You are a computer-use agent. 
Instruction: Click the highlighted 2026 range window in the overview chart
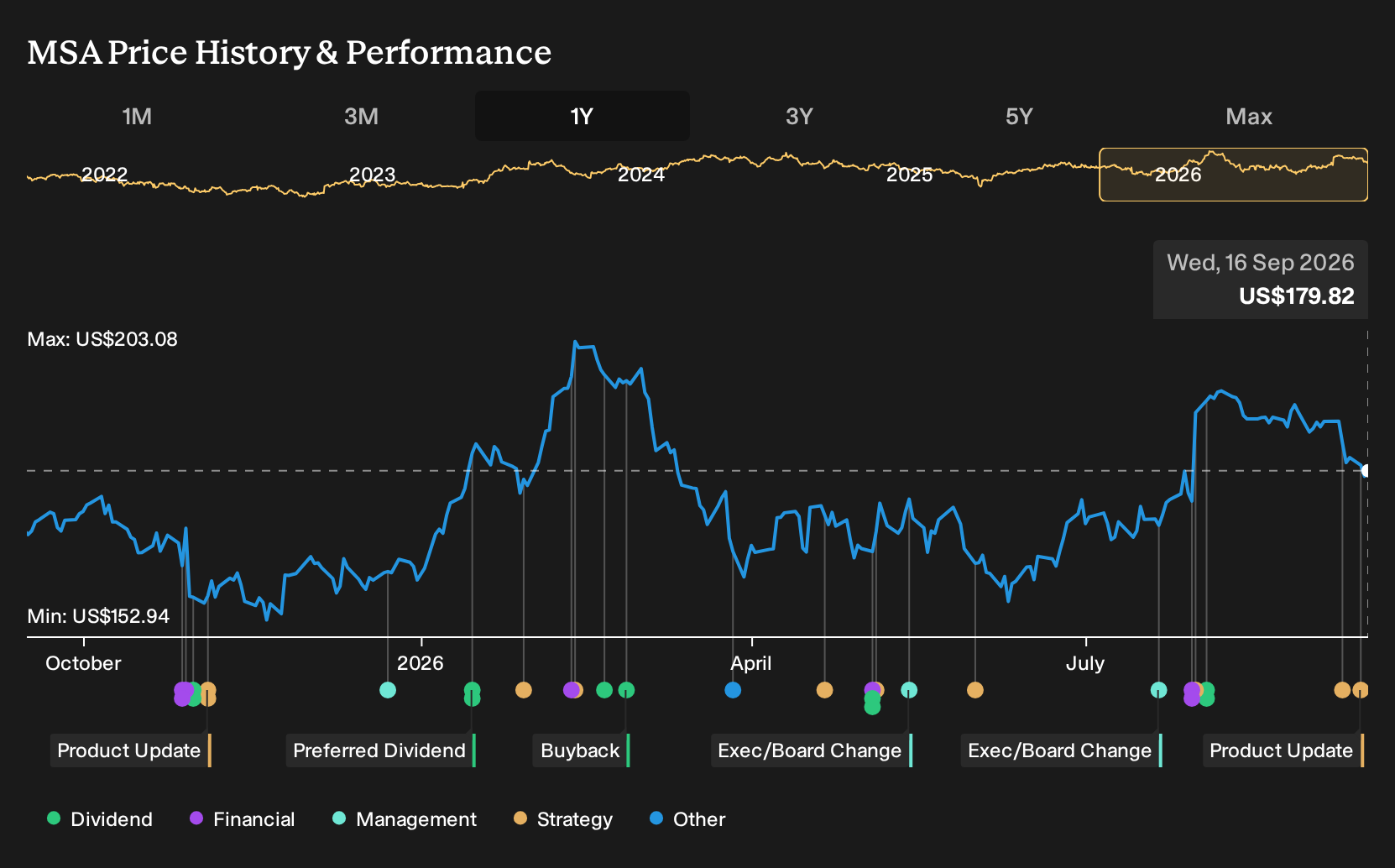(1234, 175)
